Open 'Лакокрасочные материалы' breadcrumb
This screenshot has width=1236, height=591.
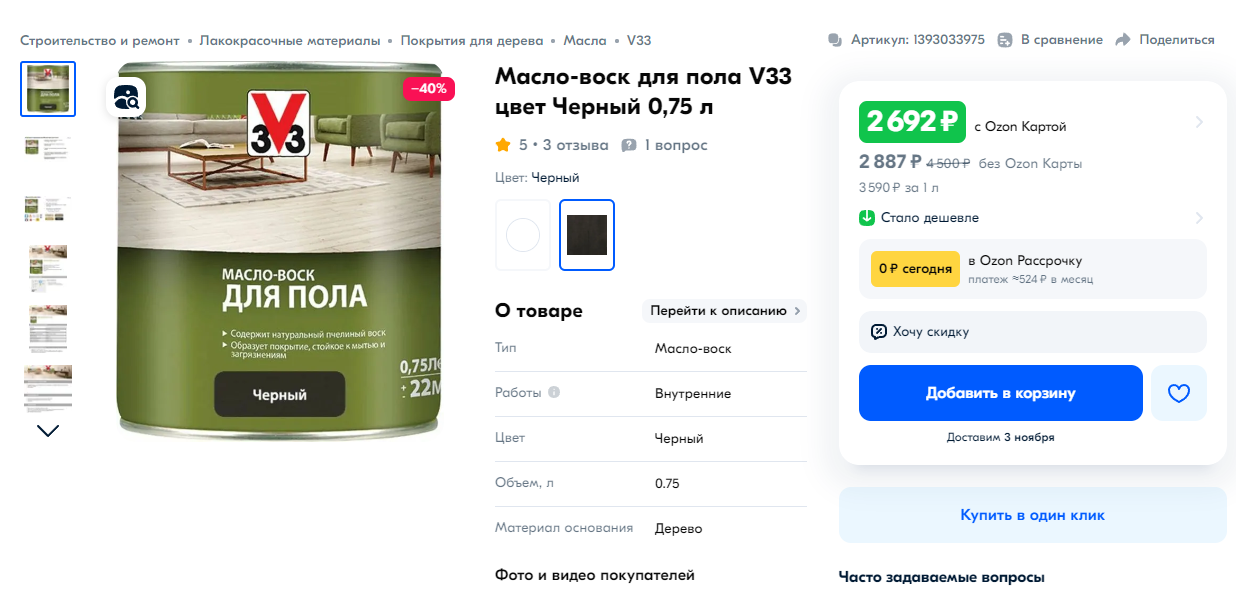coord(290,40)
